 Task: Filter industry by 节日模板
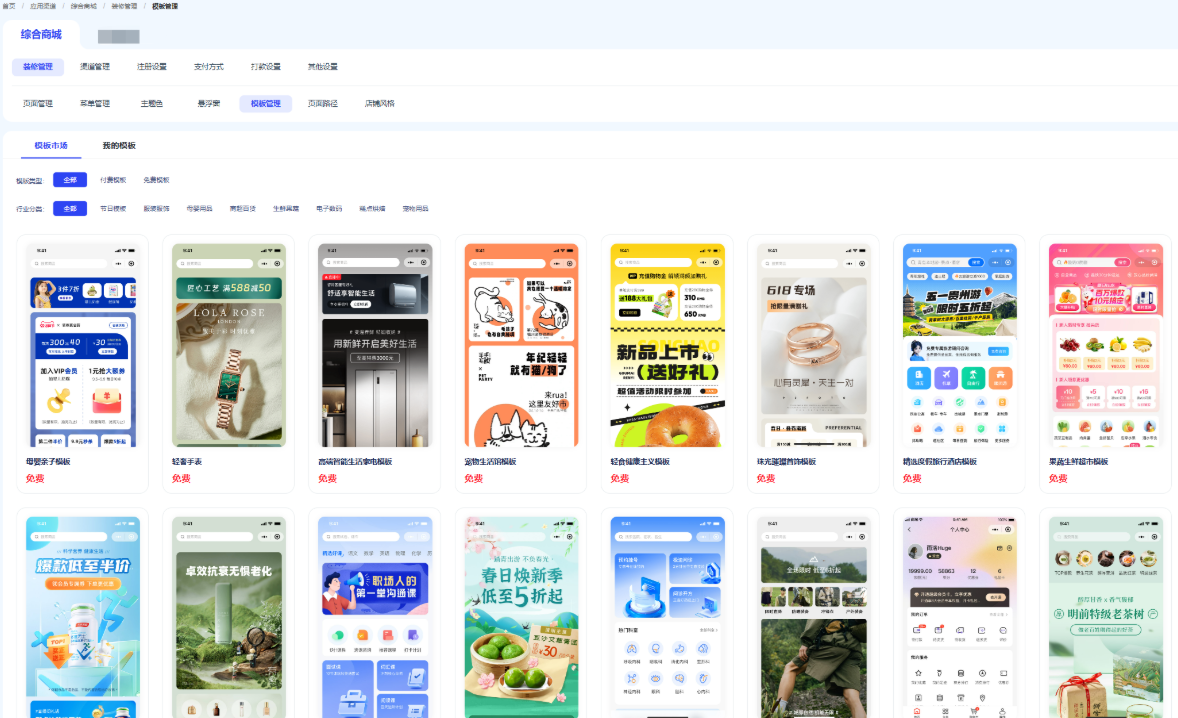[x=113, y=209]
